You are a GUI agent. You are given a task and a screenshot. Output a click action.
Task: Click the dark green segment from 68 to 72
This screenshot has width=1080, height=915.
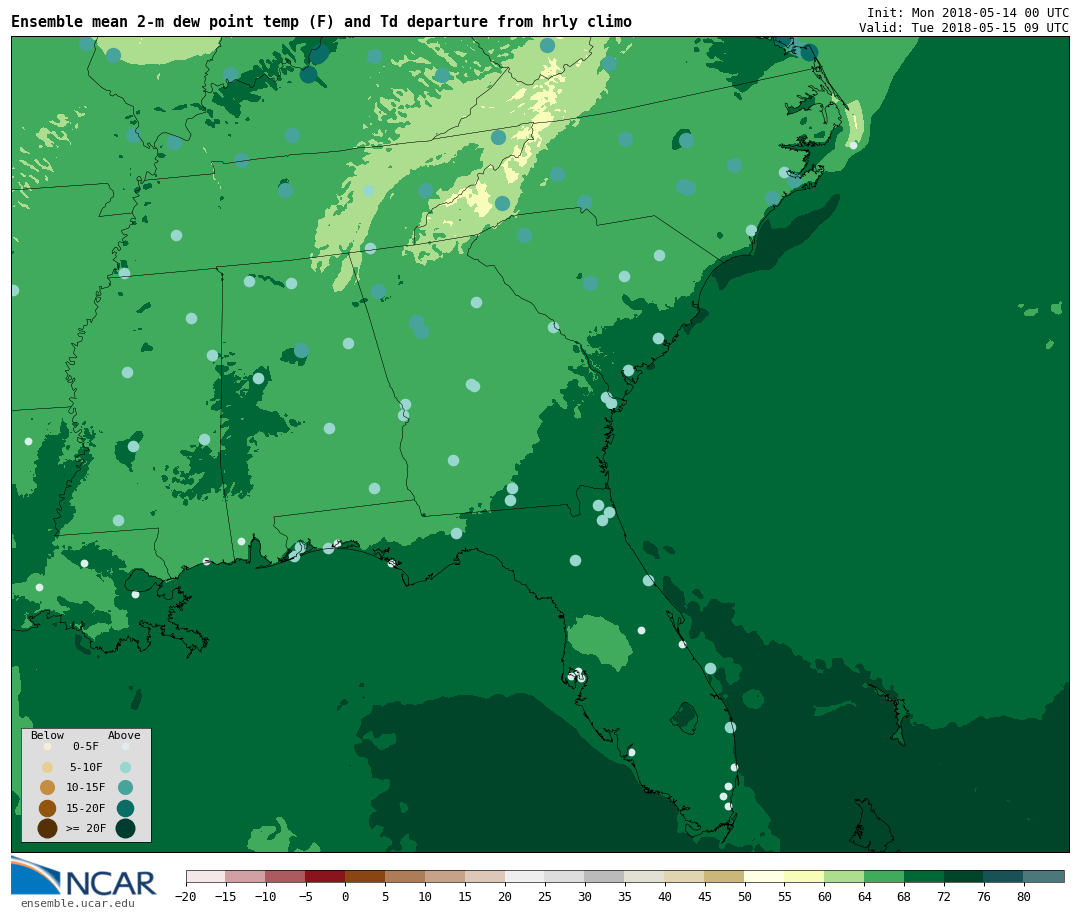tap(925, 876)
